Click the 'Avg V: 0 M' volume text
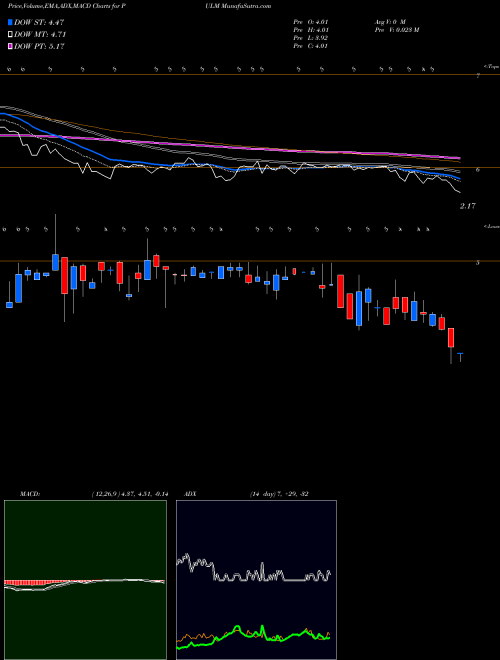 pyautogui.click(x=389, y=22)
